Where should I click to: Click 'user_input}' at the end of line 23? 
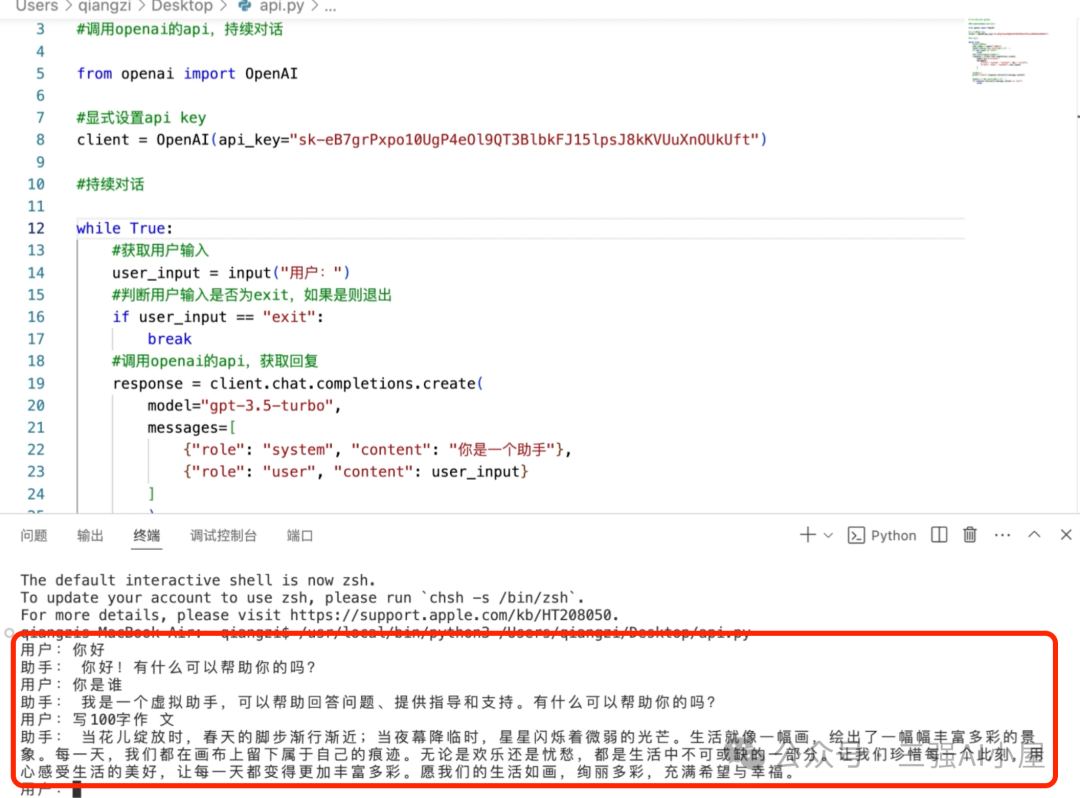click(480, 472)
